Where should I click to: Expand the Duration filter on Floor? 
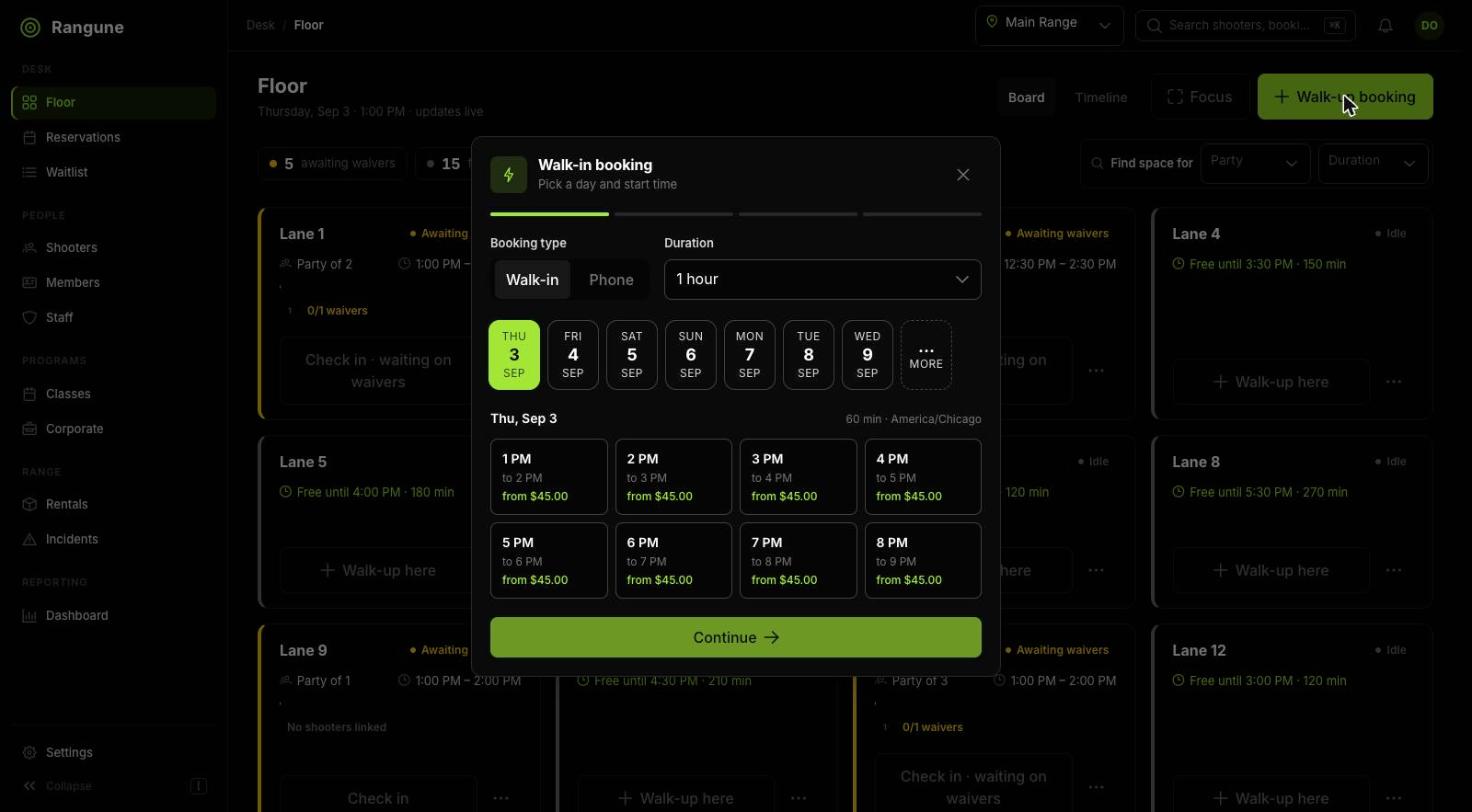1373,163
